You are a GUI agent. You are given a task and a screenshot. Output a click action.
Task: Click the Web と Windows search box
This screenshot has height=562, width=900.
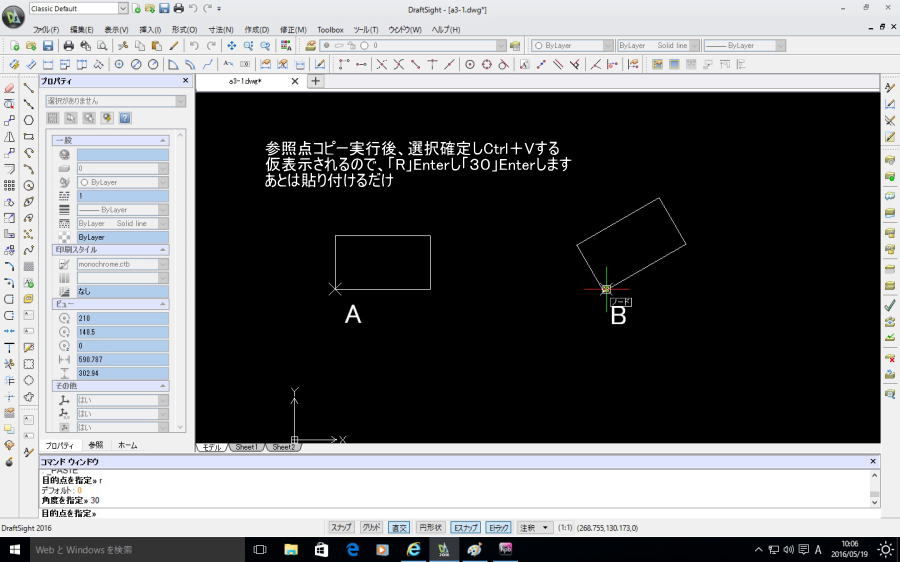[x=137, y=549]
